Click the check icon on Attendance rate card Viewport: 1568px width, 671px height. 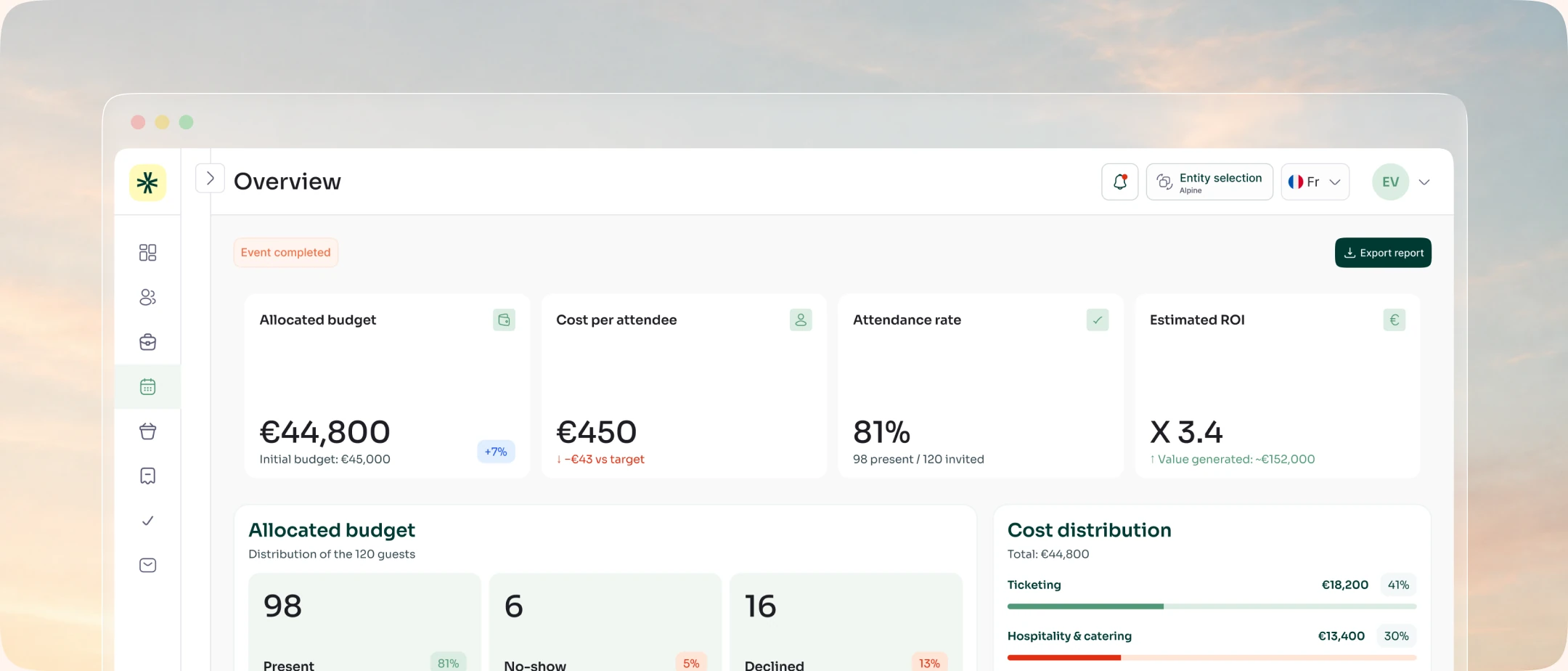tap(1098, 320)
